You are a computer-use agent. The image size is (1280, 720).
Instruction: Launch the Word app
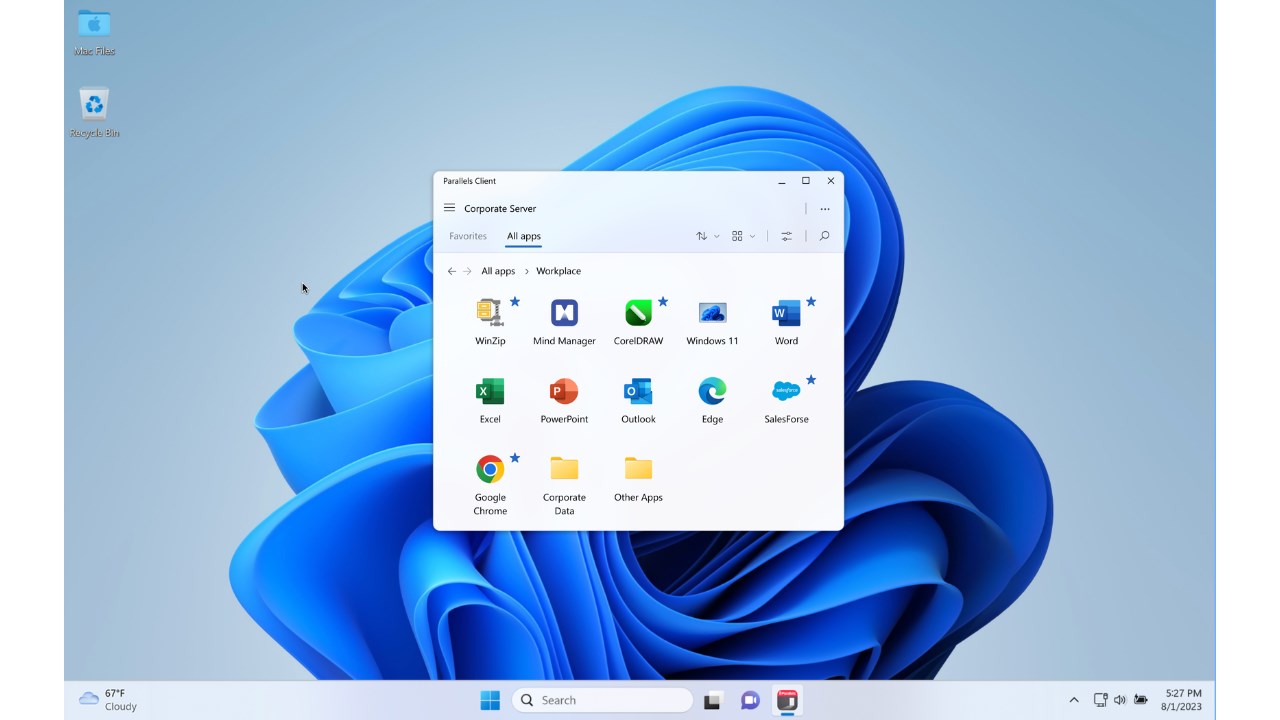coord(786,322)
